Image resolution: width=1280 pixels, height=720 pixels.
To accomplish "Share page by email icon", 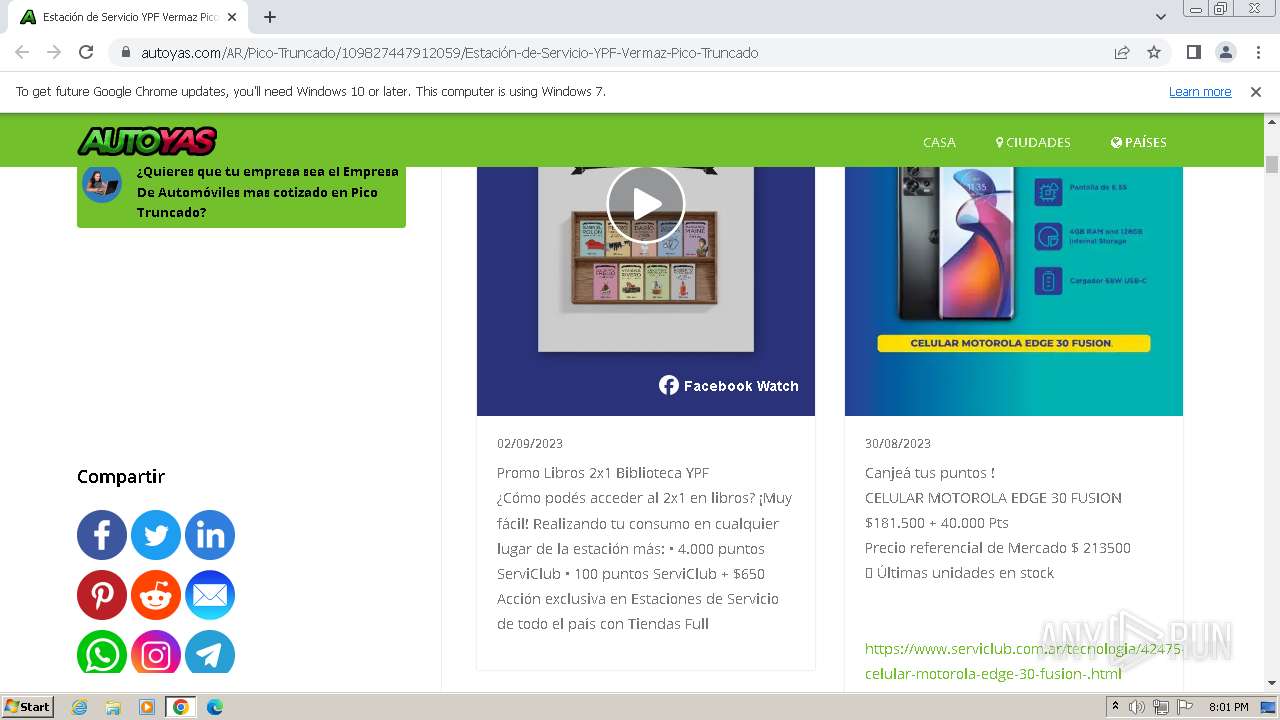I will [210, 595].
